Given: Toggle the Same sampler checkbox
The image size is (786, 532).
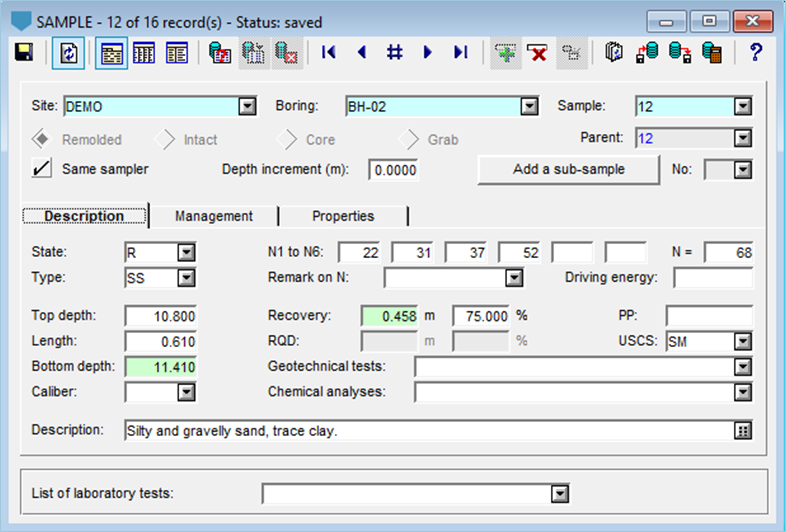Looking at the screenshot, I should click(x=42, y=168).
